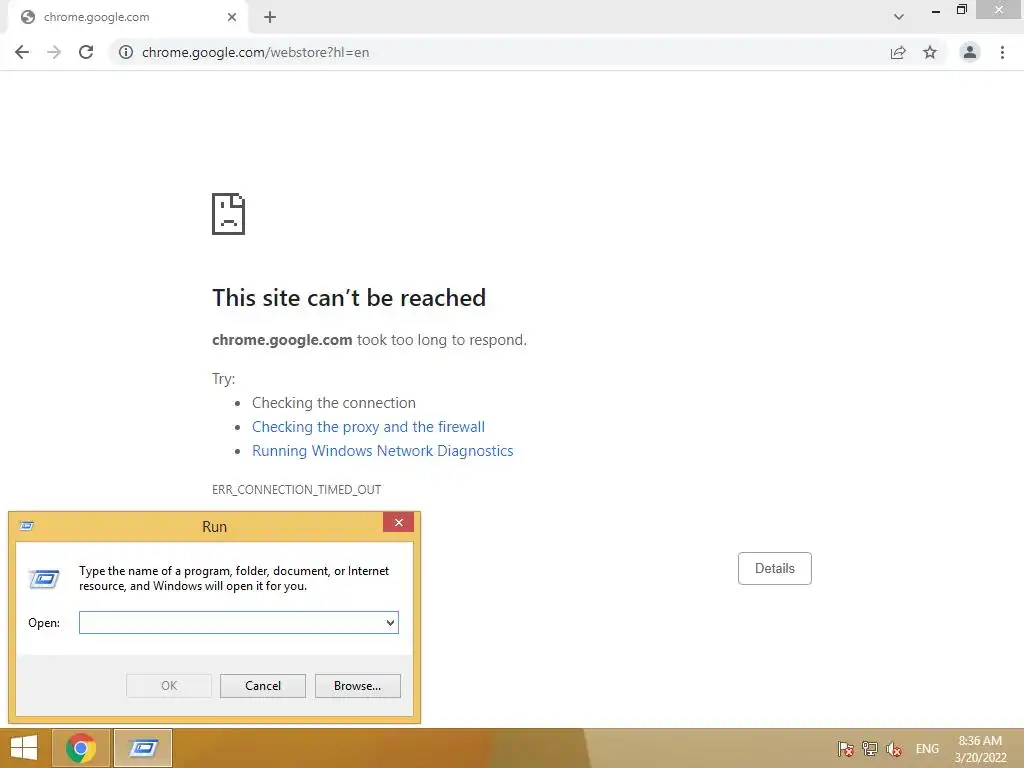
Task: Run Windows Network Diagnostics link
Action: (383, 451)
